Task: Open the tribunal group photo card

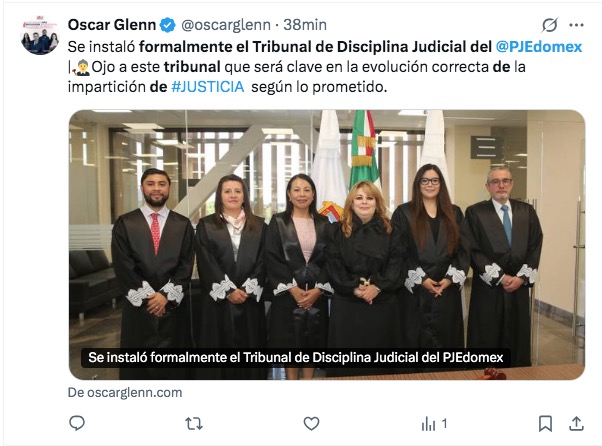Action: point(327,245)
